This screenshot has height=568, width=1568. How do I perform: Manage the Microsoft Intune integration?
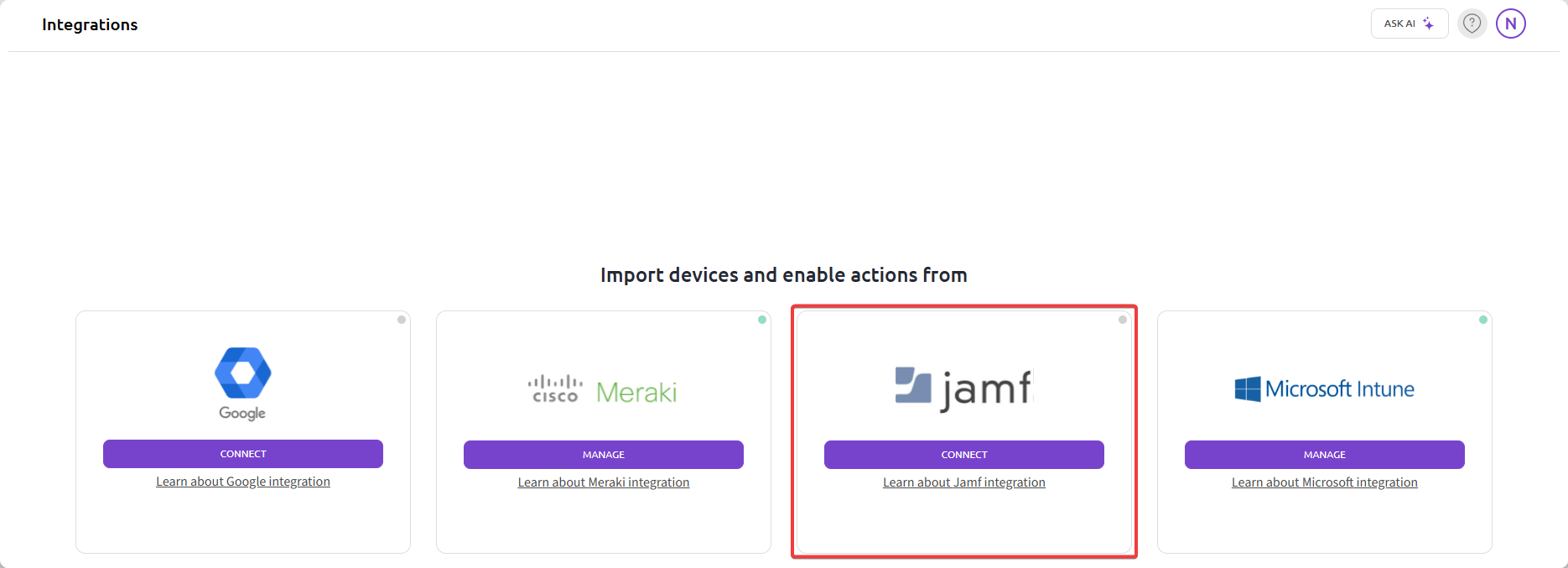point(1324,454)
